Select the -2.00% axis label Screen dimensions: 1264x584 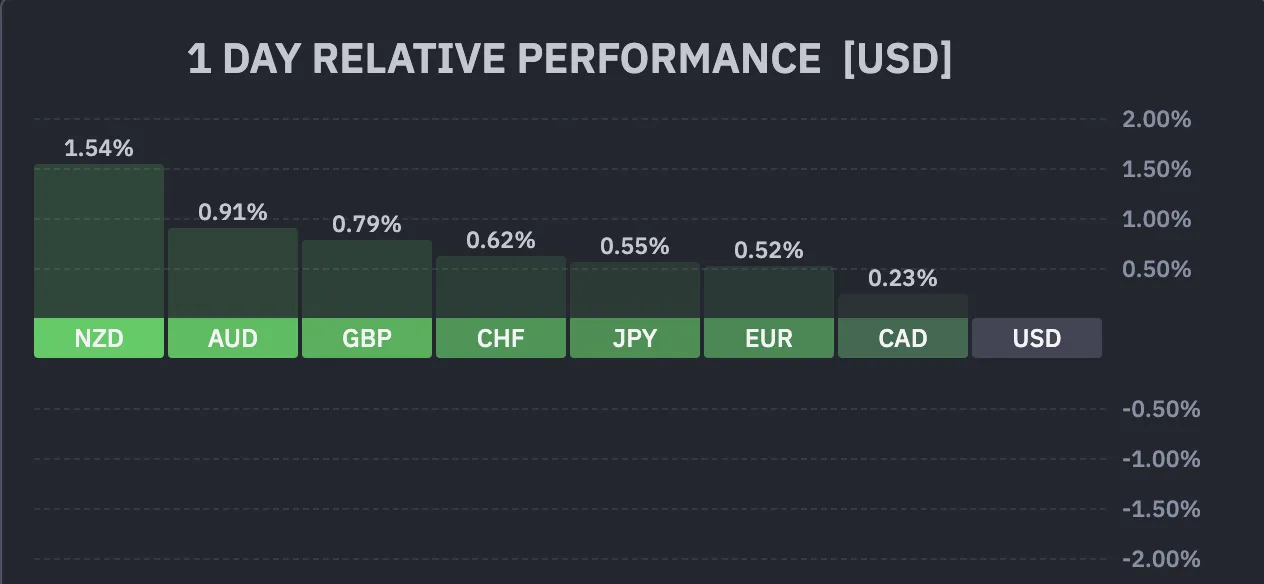pos(1160,559)
